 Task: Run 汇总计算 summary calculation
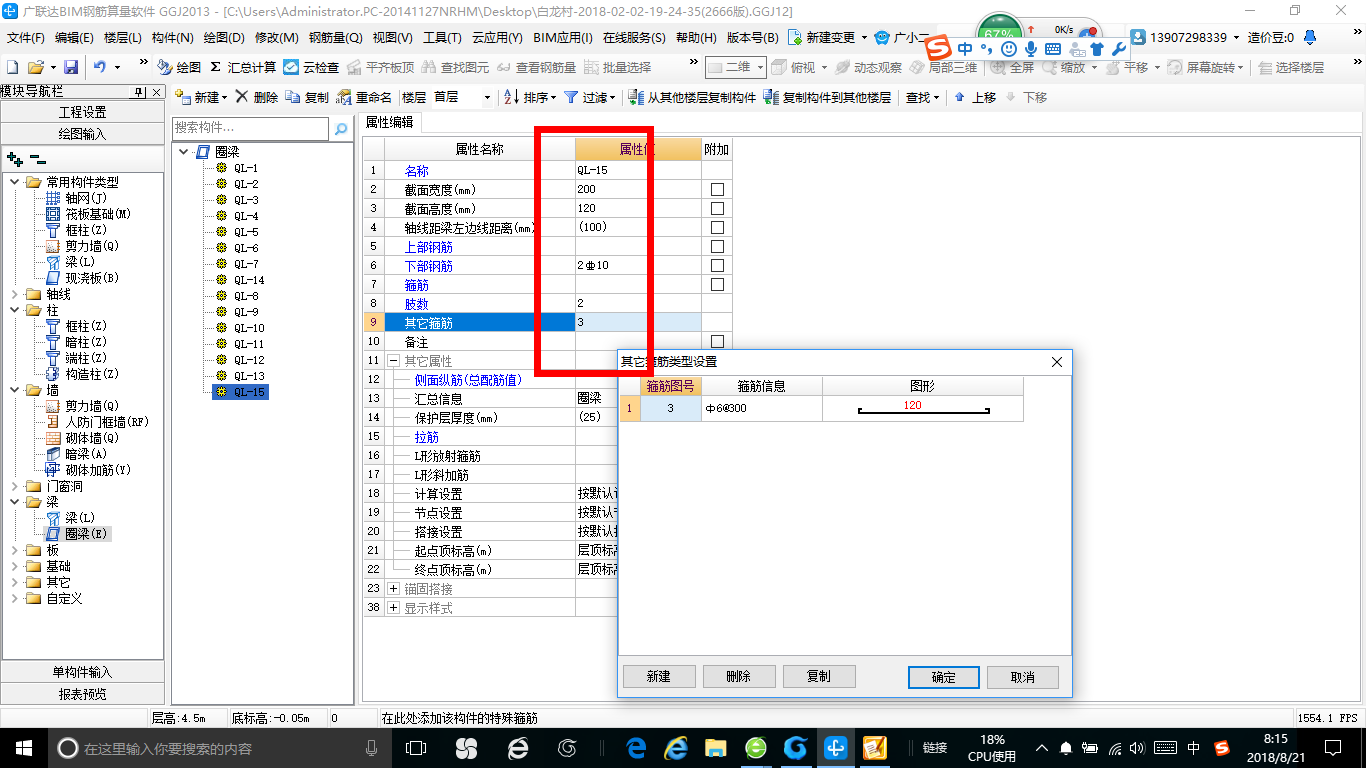[x=242, y=67]
